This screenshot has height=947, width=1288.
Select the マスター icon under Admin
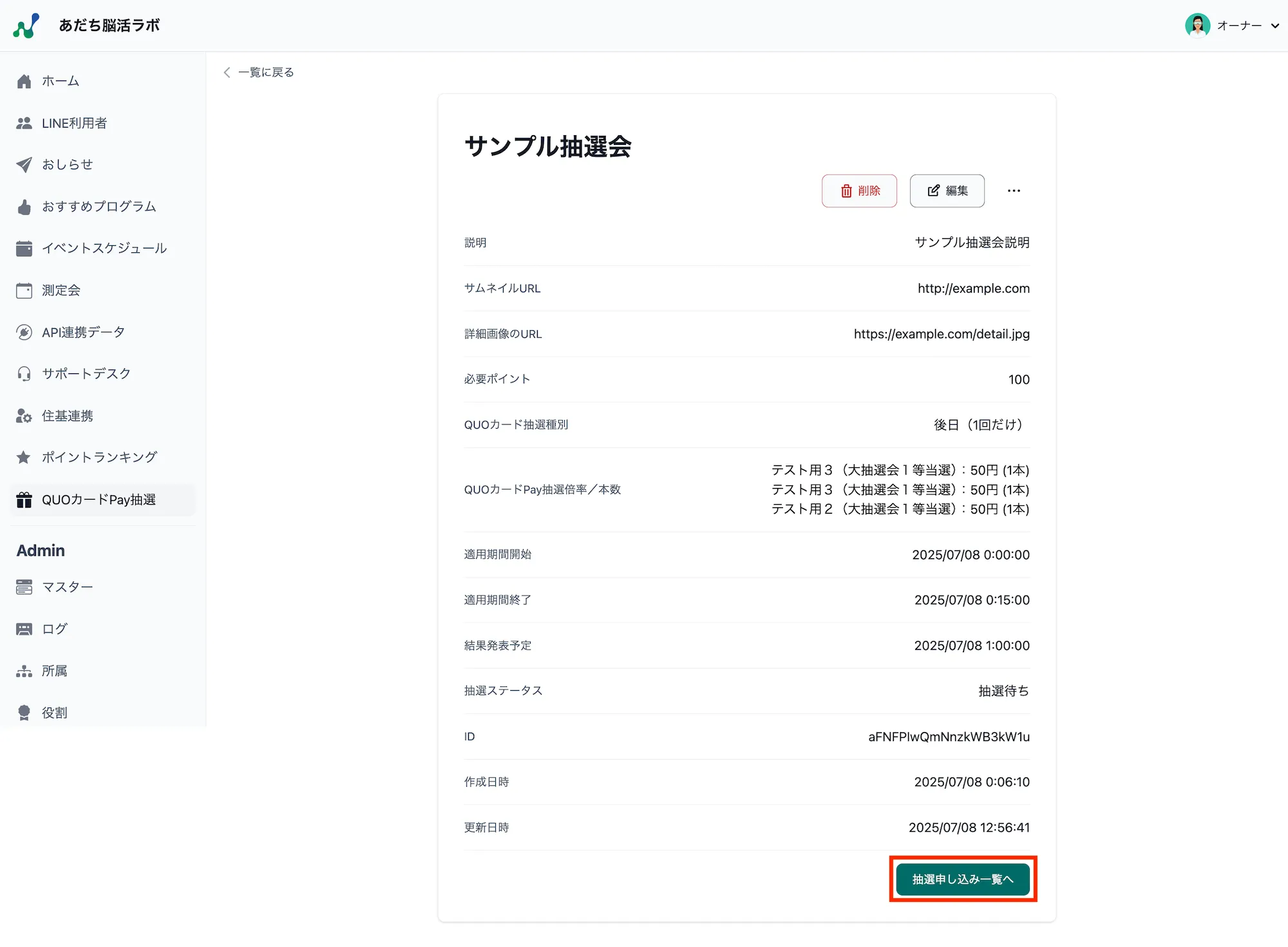coord(24,586)
